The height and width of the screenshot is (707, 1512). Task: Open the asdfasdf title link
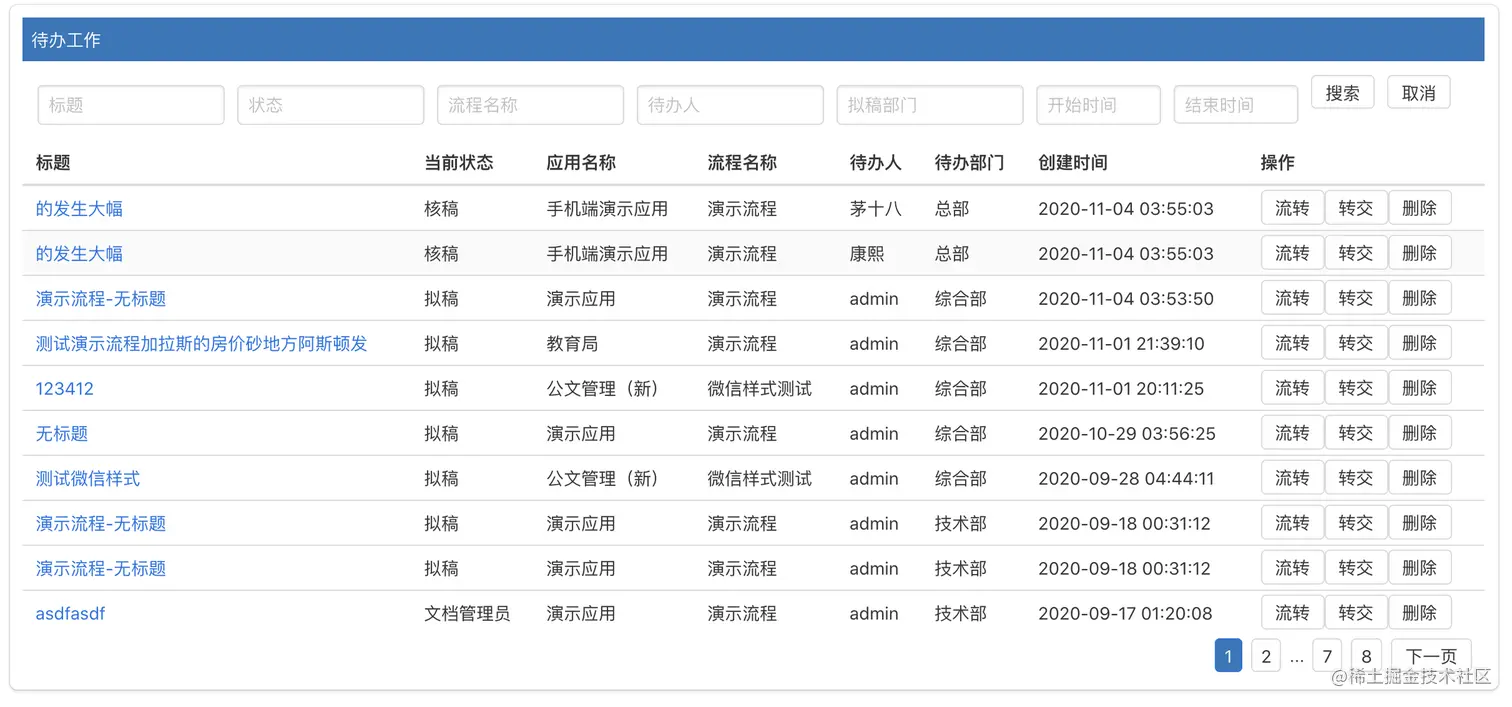(70, 614)
